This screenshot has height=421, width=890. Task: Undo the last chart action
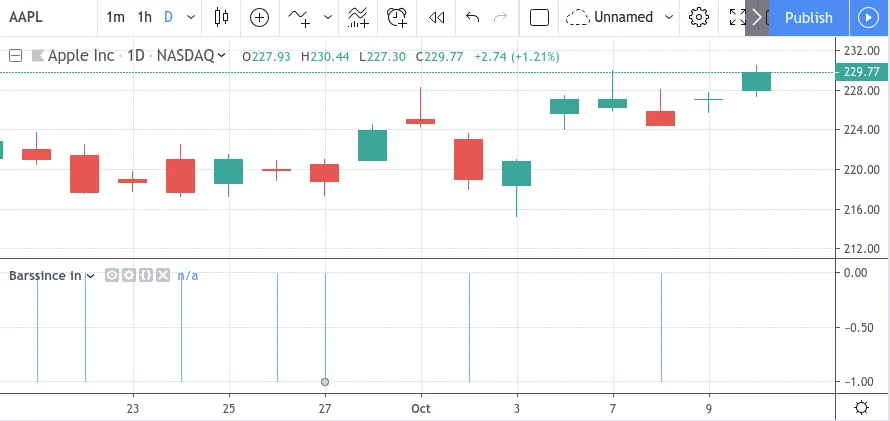(473, 17)
